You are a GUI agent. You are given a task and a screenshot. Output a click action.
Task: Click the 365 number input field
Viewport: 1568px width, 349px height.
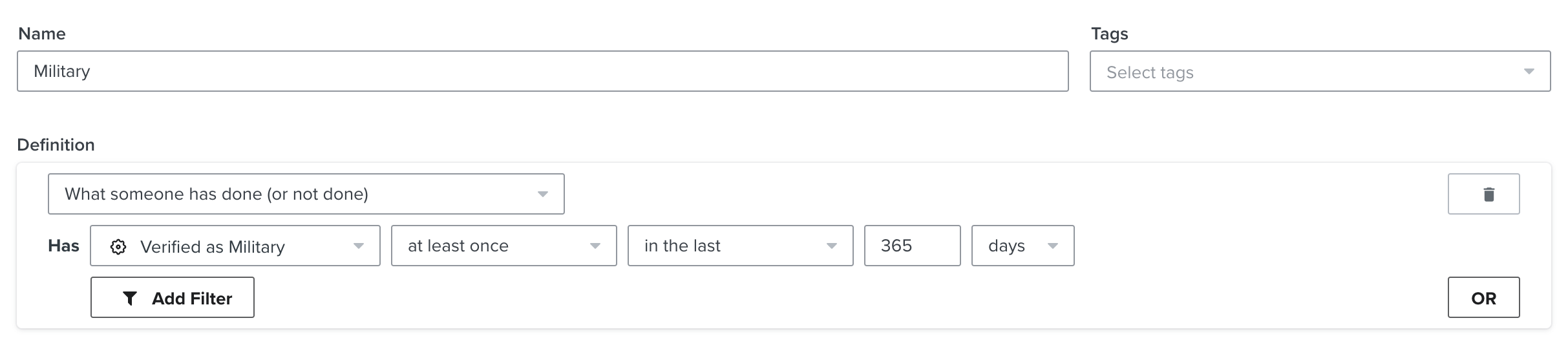pos(913,246)
